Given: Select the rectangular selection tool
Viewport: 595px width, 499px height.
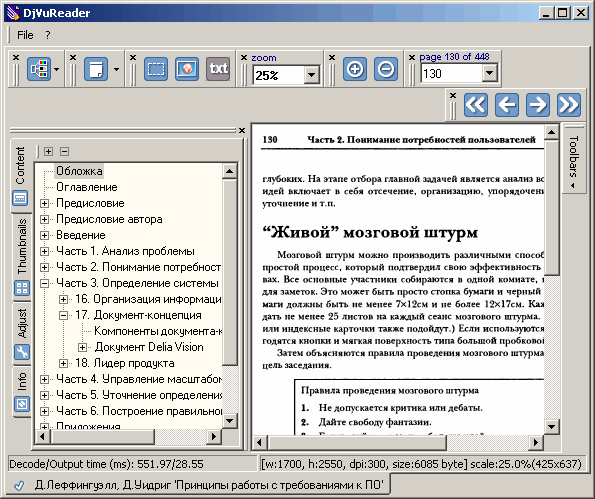Looking at the screenshot, I should [x=156, y=69].
